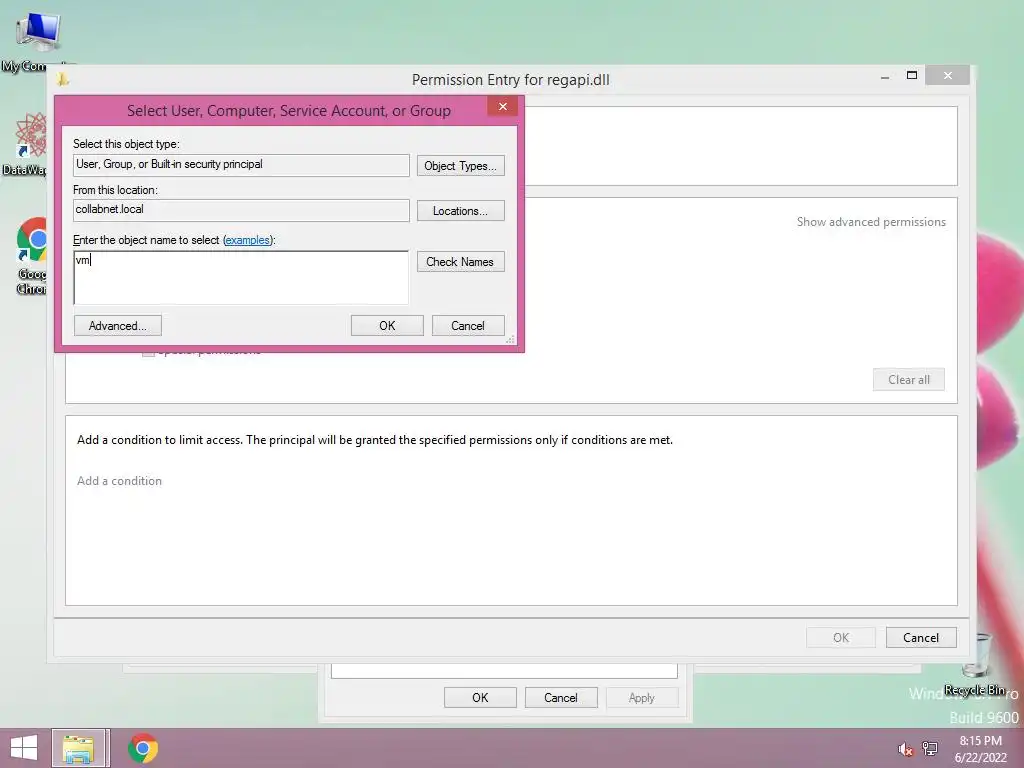Check Names for entered object
This screenshot has width=1024, height=768.
[x=460, y=262]
